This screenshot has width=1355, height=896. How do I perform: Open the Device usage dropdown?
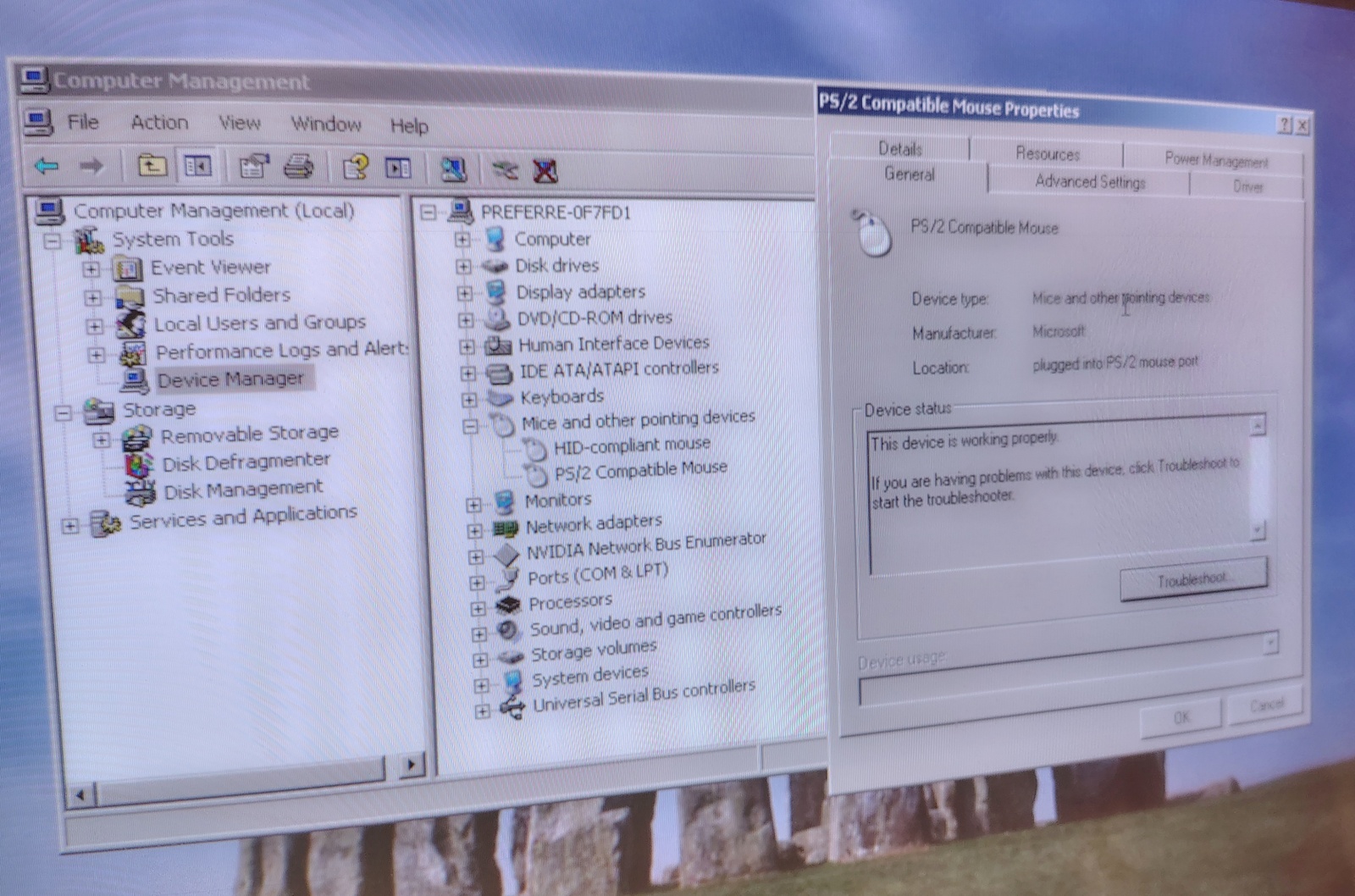coord(1269,644)
